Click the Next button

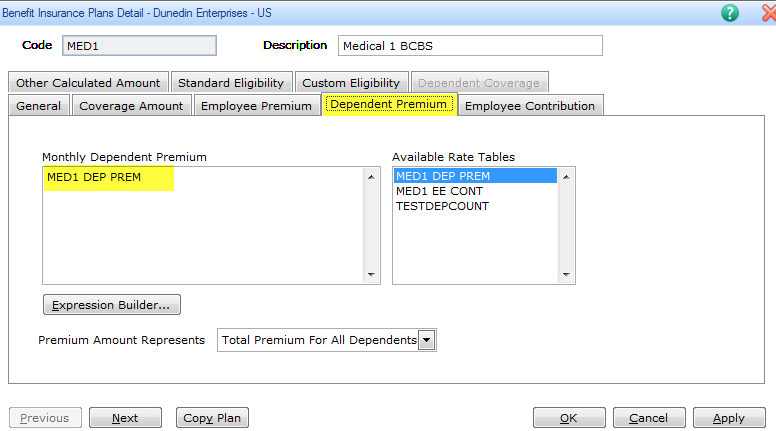tap(125, 418)
